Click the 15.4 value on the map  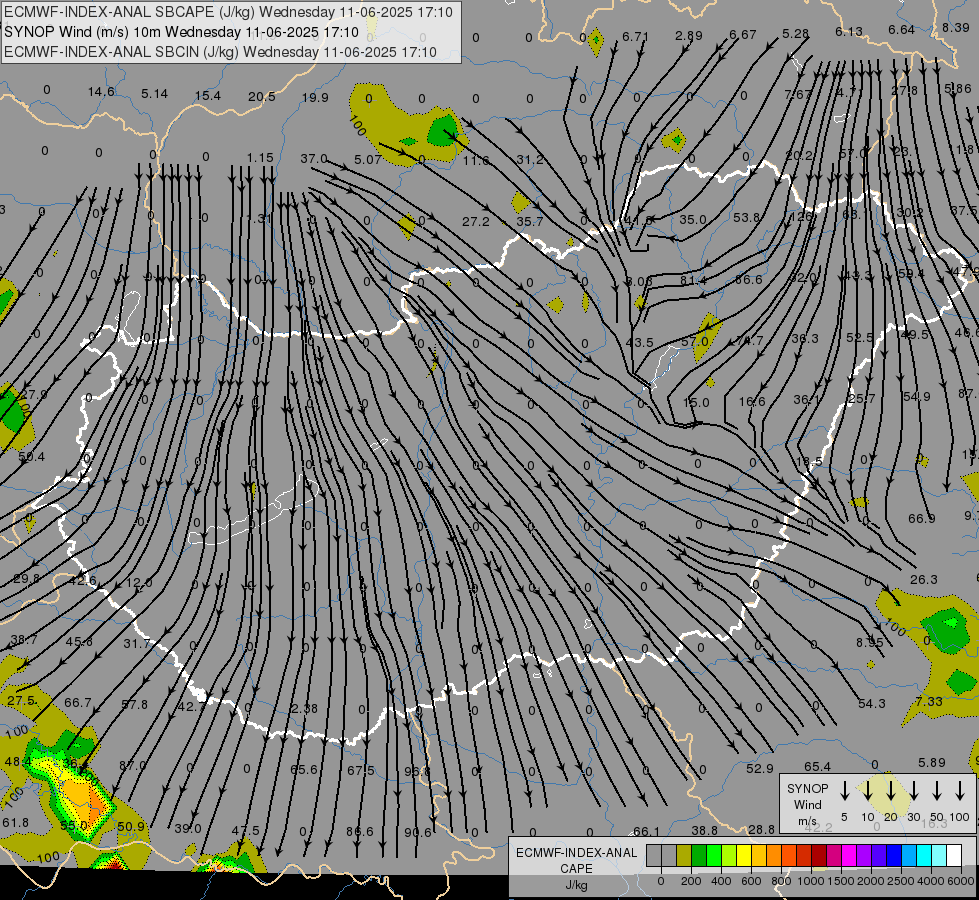[208, 96]
